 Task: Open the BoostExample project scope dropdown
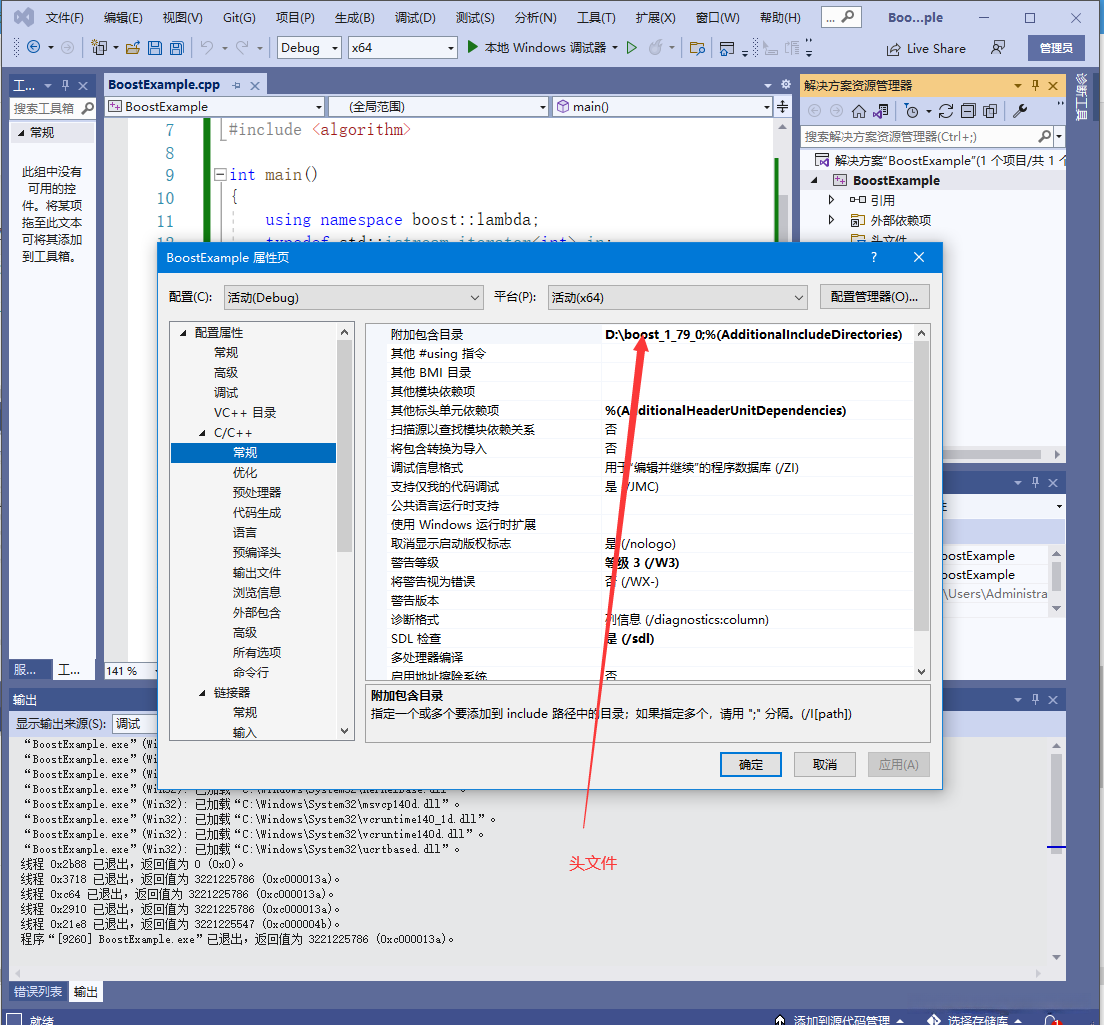point(215,107)
